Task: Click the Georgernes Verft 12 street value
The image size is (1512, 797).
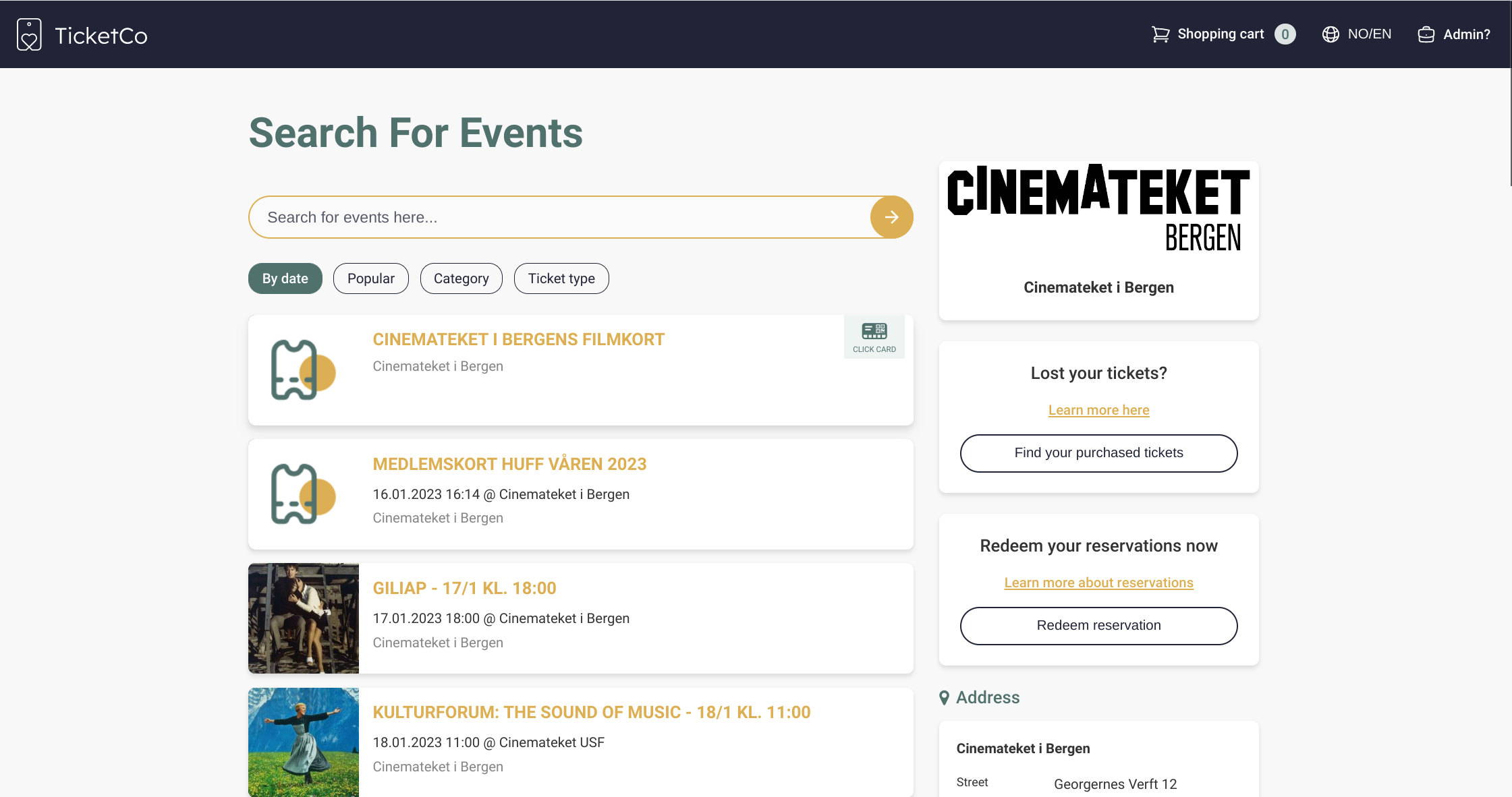Action: (x=1115, y=784)
